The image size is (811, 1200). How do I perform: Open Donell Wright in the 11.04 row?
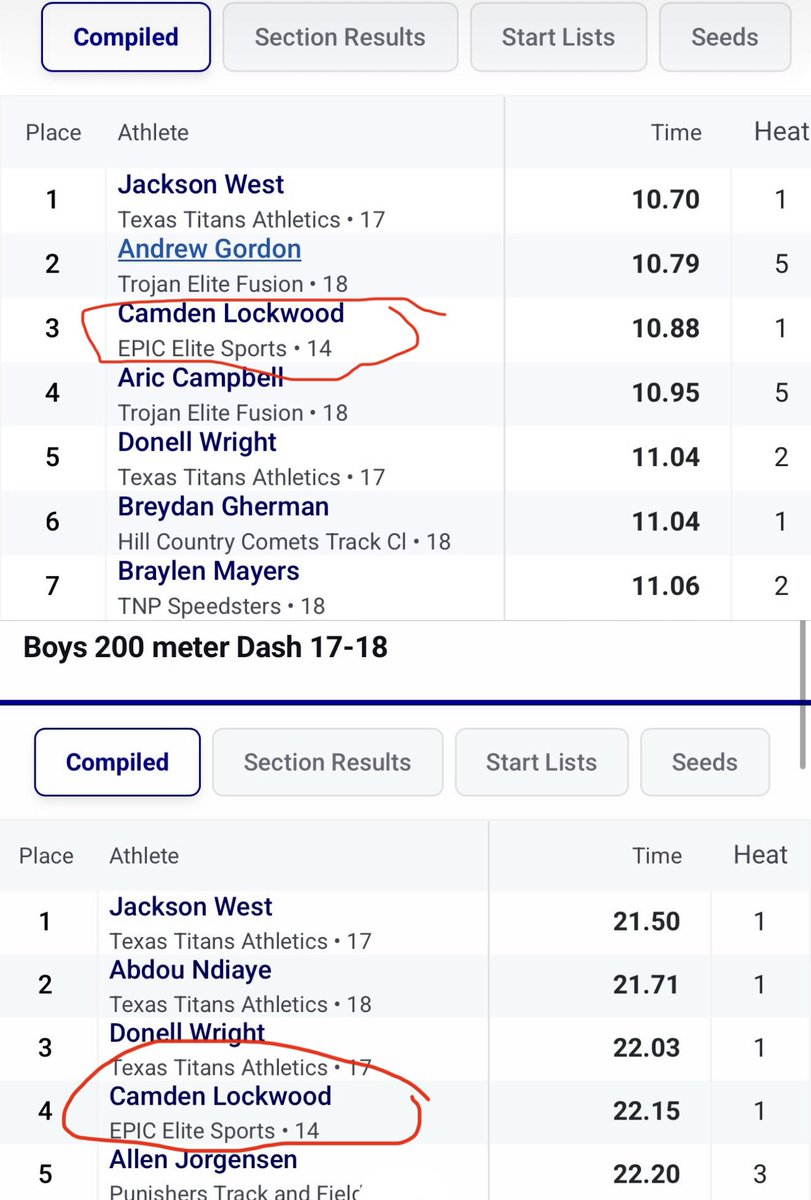coord(197,442)
